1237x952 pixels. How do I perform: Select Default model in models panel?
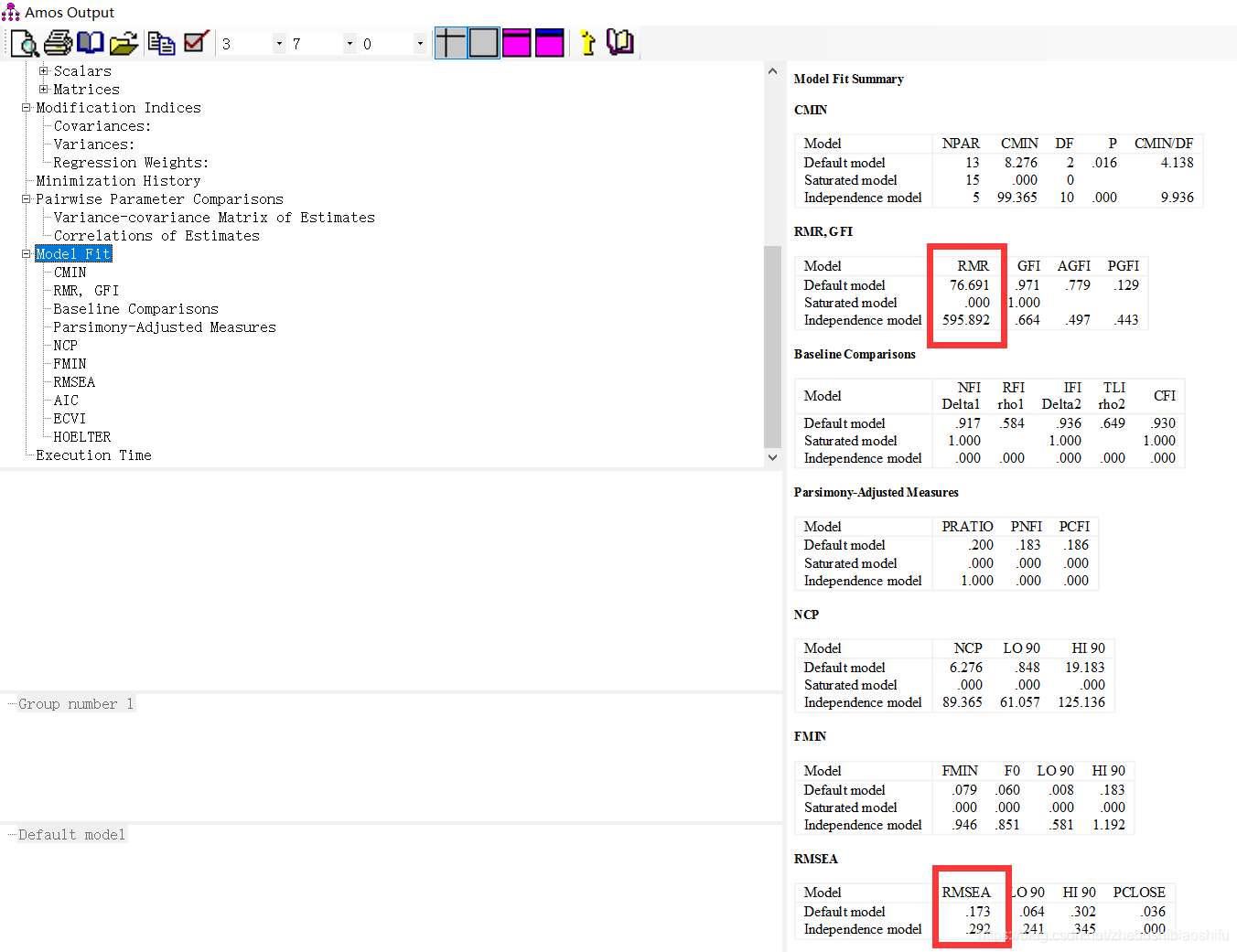71,835
